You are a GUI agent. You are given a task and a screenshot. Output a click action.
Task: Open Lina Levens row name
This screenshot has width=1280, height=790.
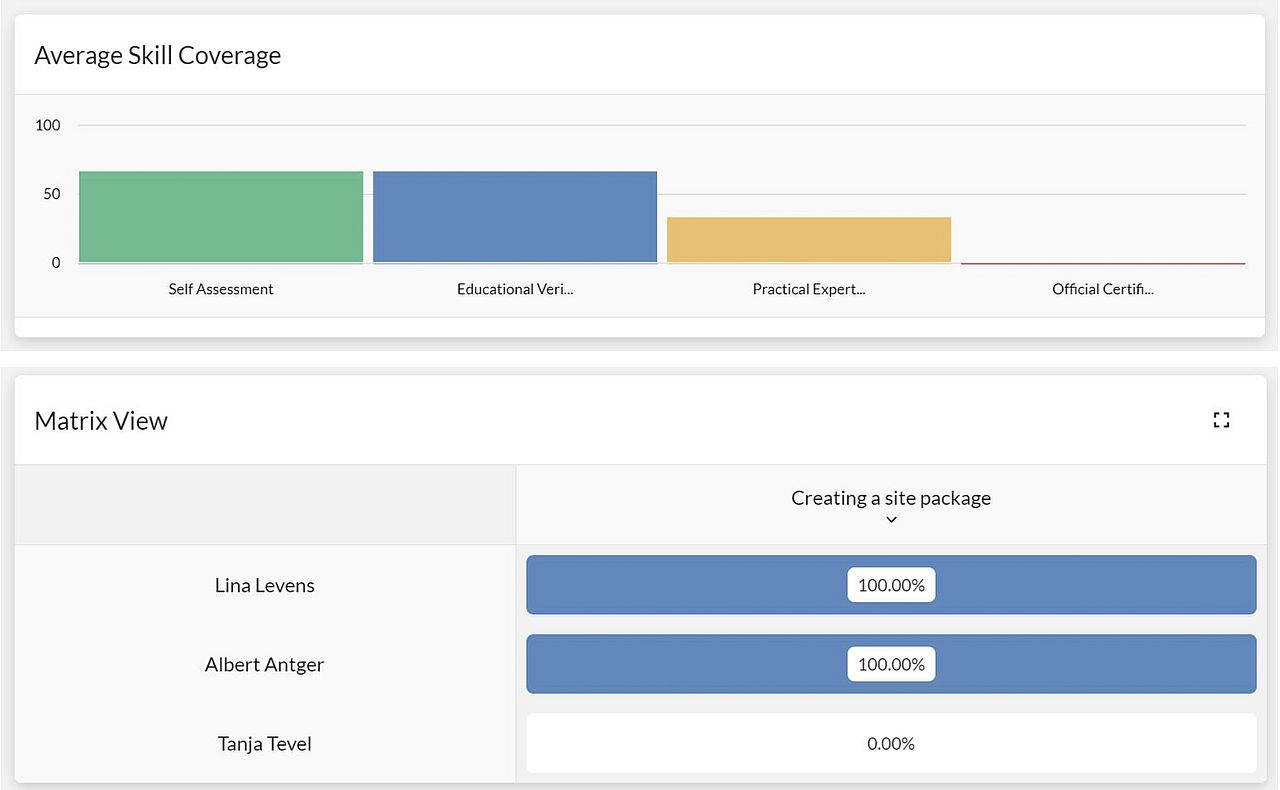coord(265,585)
